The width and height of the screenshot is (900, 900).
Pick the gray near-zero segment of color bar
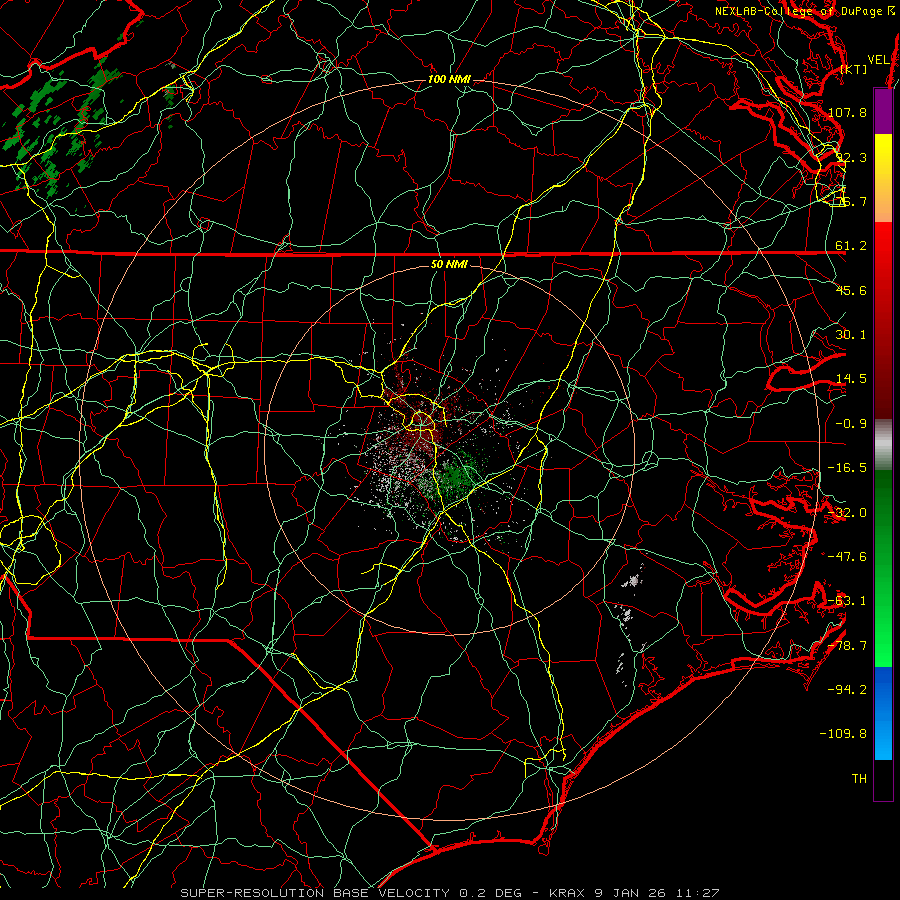click(x=883, y=445)
